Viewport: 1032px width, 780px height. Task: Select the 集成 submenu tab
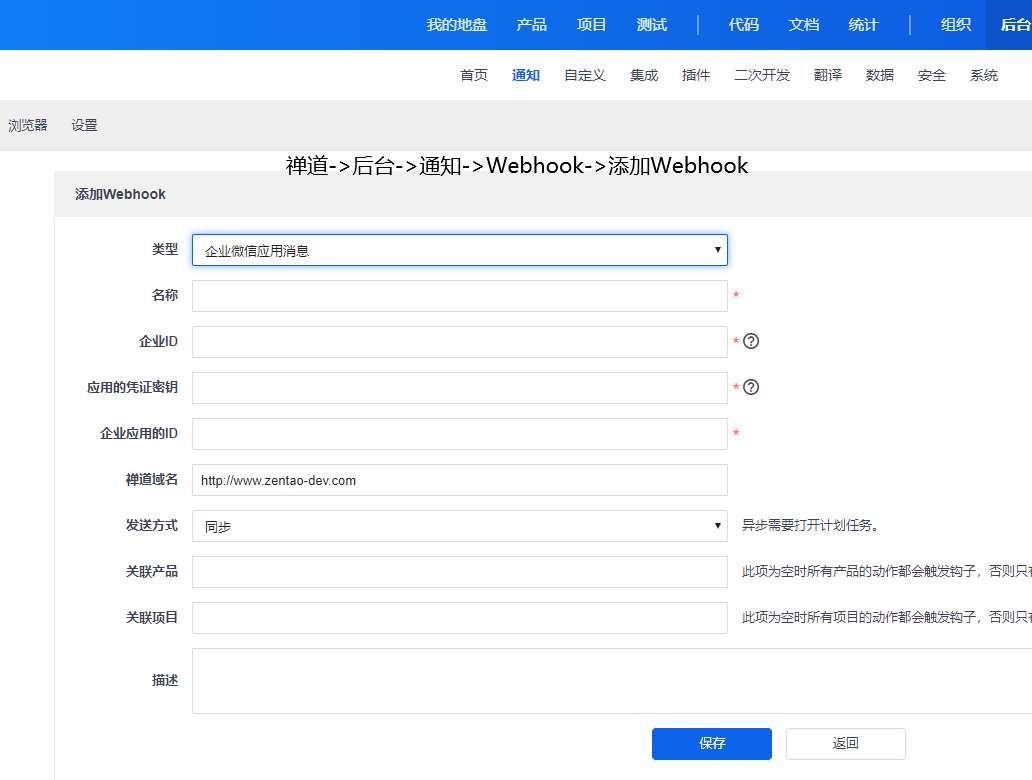(x=643, y=75)
